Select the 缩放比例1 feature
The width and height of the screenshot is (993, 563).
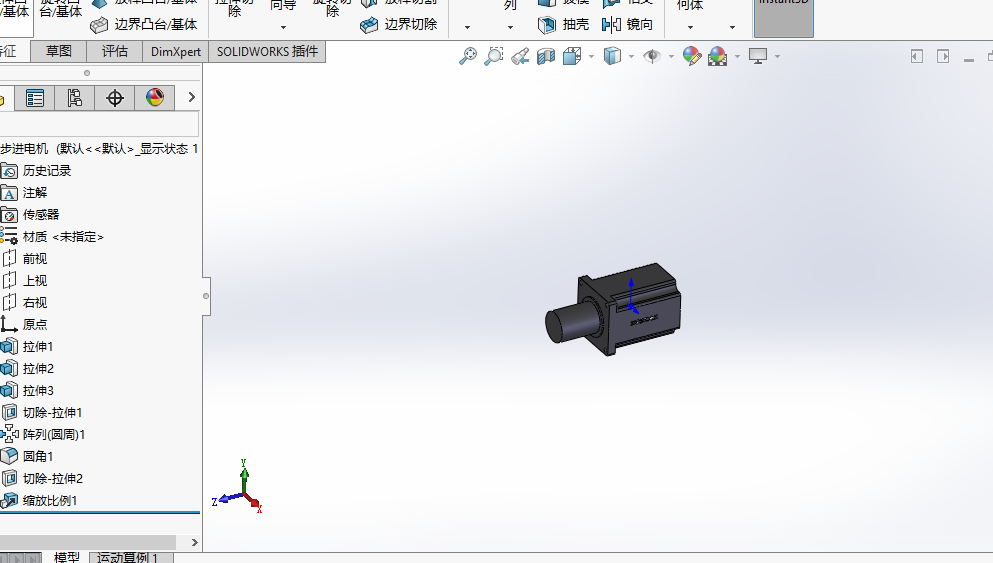pyautogui.click(x=39, y=500)
